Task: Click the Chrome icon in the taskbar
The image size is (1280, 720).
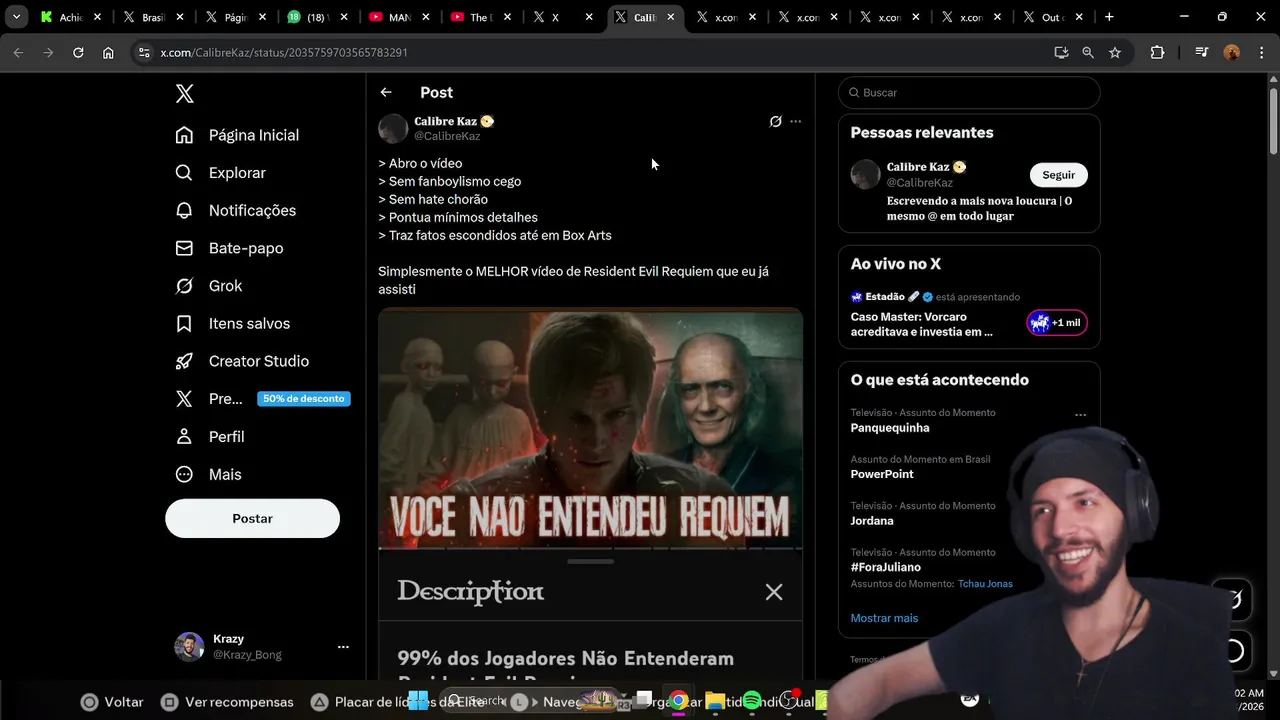Action: point(679,700)
